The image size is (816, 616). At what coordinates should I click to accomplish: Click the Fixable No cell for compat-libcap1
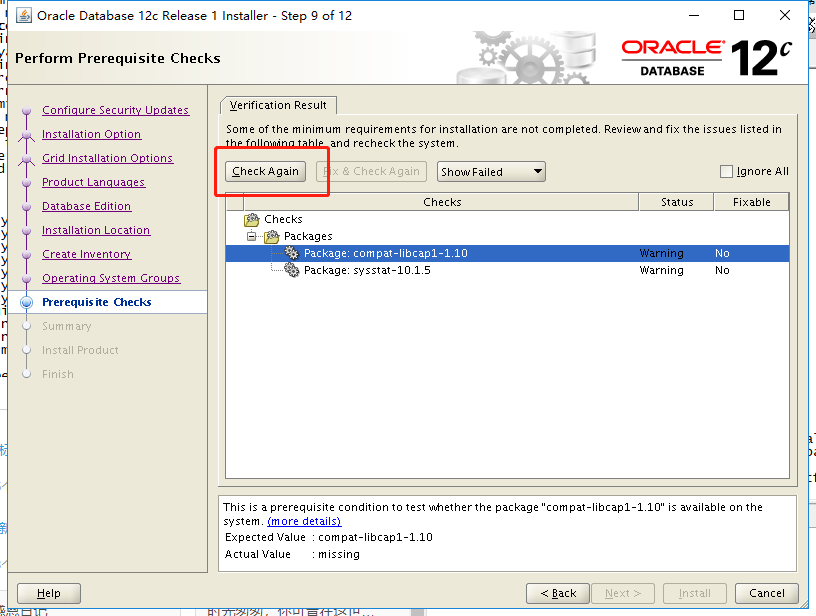coord(722,253)
